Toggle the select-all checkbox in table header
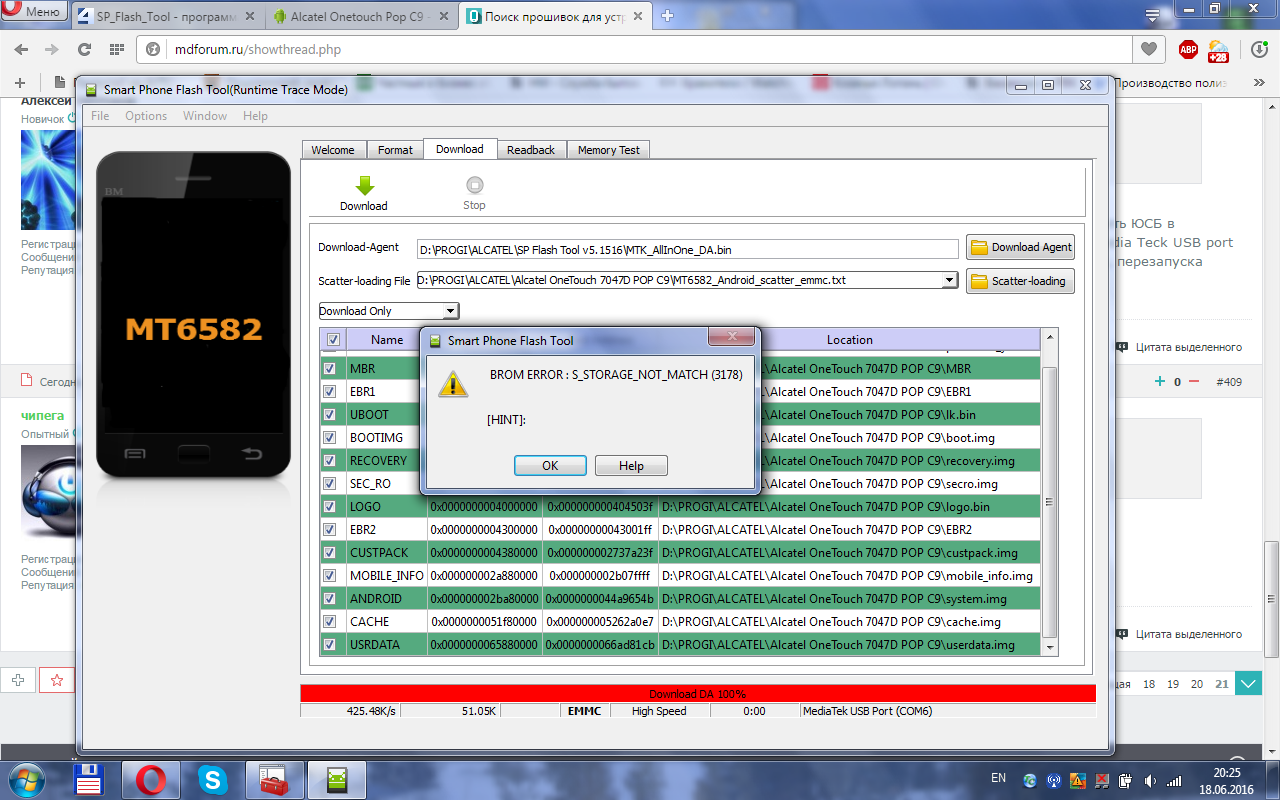1280x800 pixels. tap(333, 340)
